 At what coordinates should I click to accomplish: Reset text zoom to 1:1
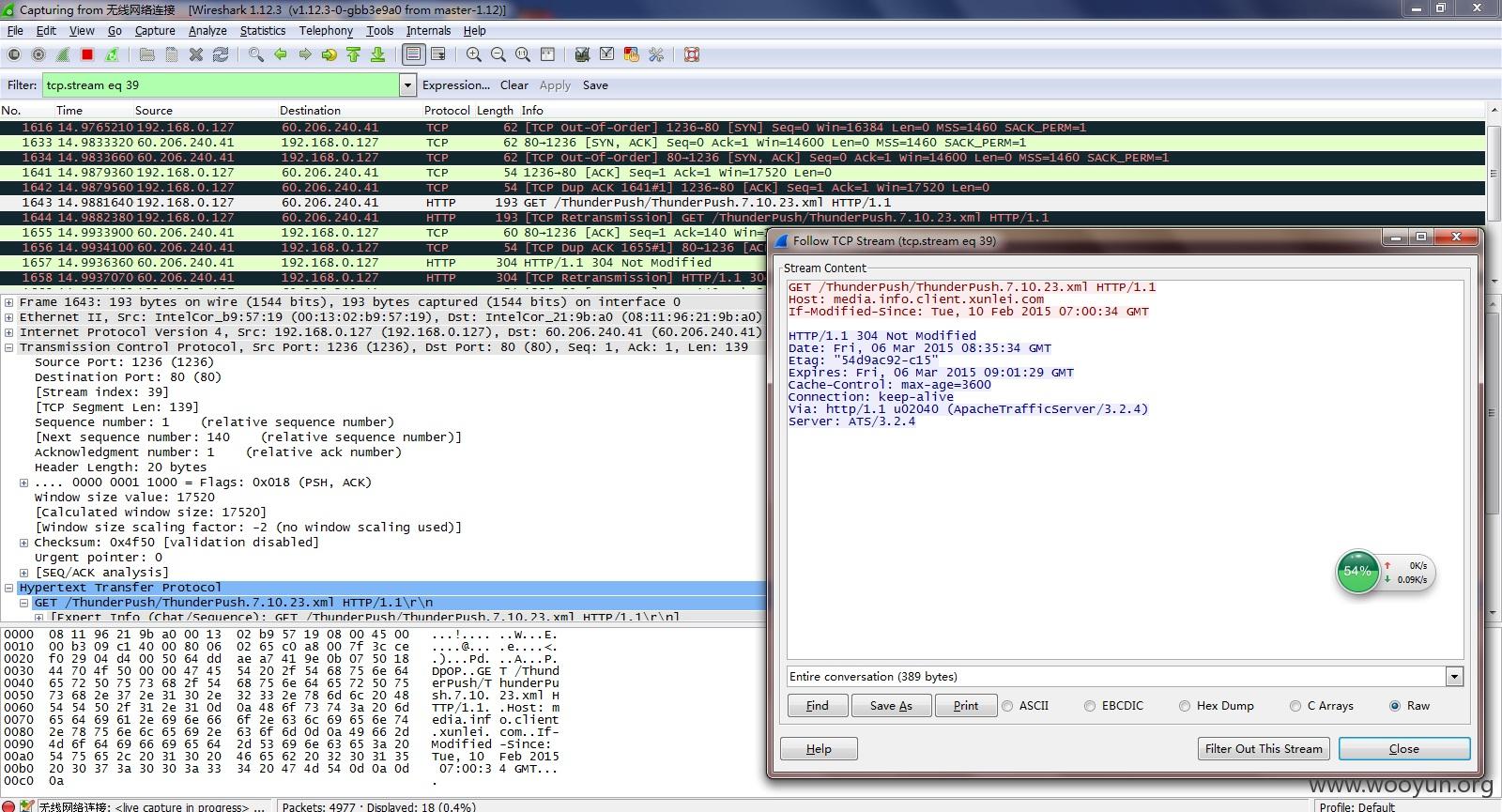(x=522, y=54)
